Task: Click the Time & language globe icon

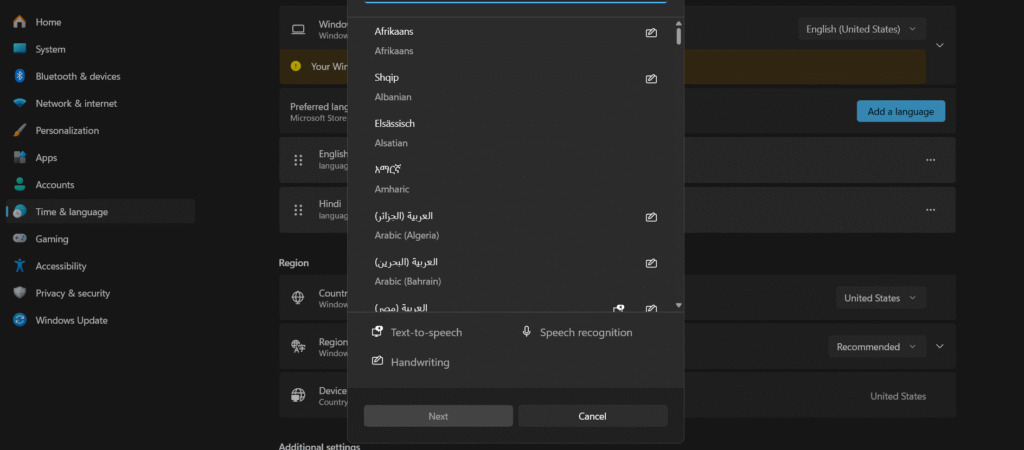Action: 20,212
